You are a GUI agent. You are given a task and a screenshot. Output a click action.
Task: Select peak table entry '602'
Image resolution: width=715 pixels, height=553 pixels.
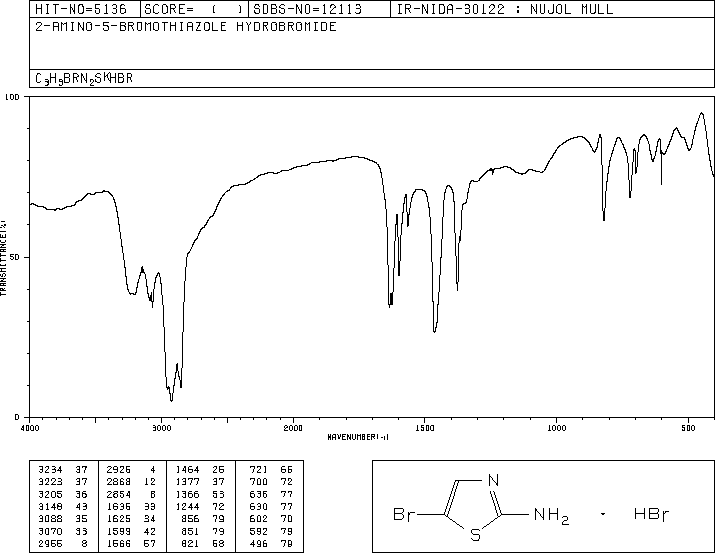pyautogui.click(x=259, y=519)
